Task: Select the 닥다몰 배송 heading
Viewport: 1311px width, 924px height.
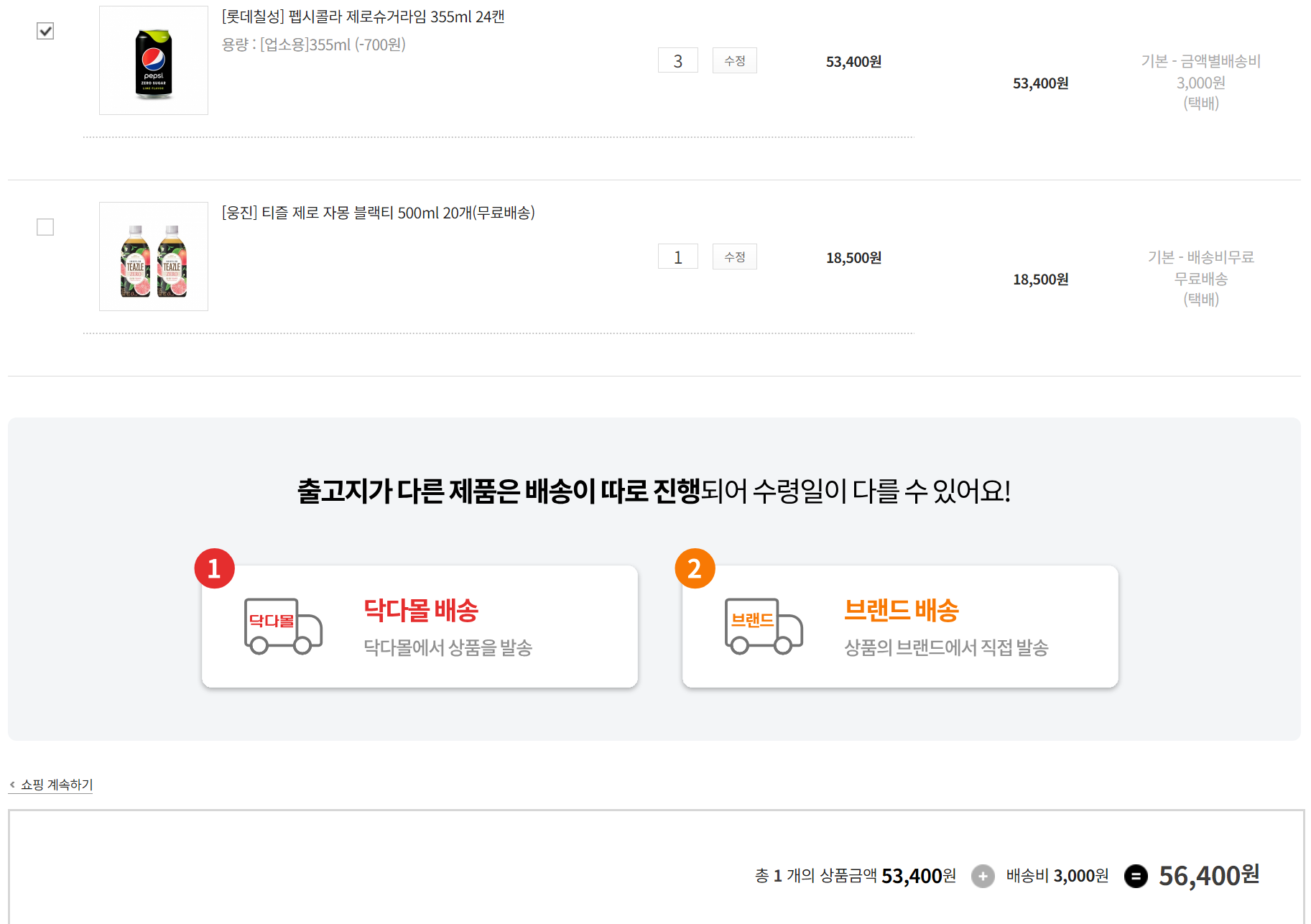Action: tap(421, 611)
